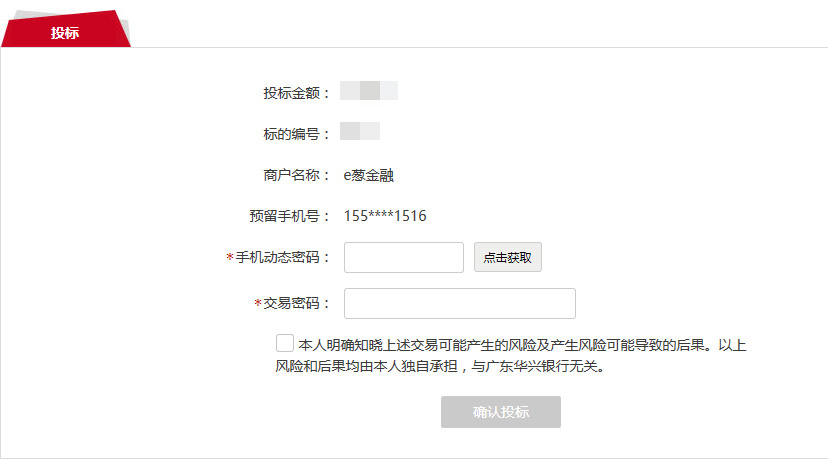Click the 确认投标 button
The height and width of the screenshot is (460, 828).
coord(501,412)
